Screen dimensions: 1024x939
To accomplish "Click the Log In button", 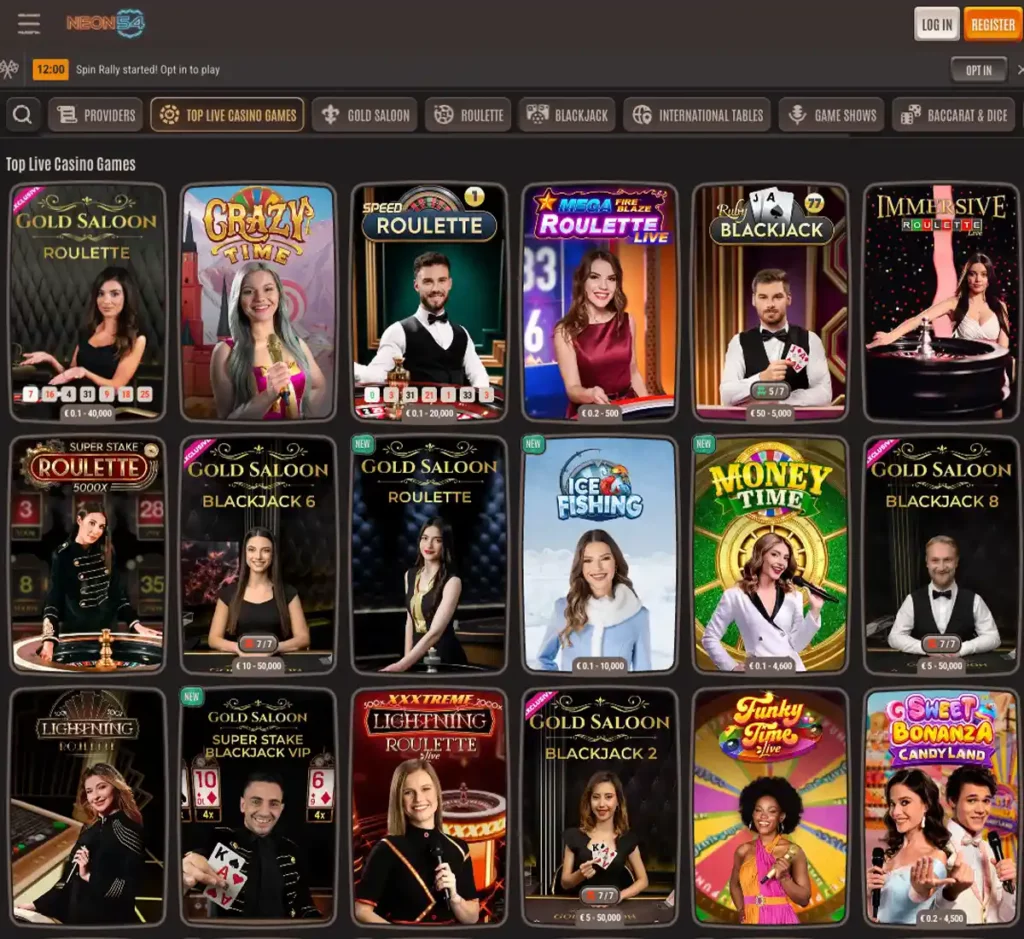I will (936, 24).
